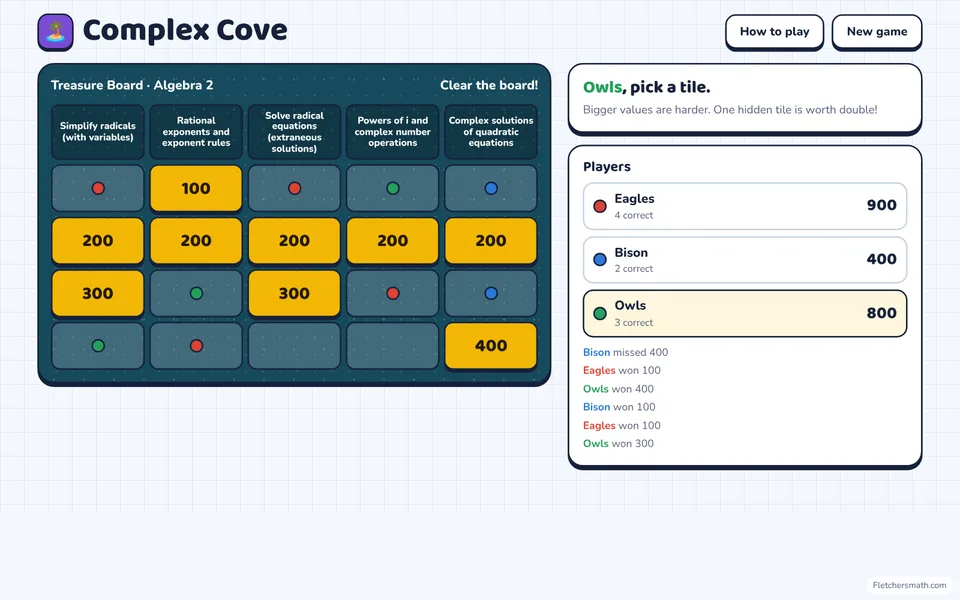Image resolution: width=960 pixels, height=600 pixels.
Task: Click the 'Owls won 400' log entry
Action: [618, 389]
